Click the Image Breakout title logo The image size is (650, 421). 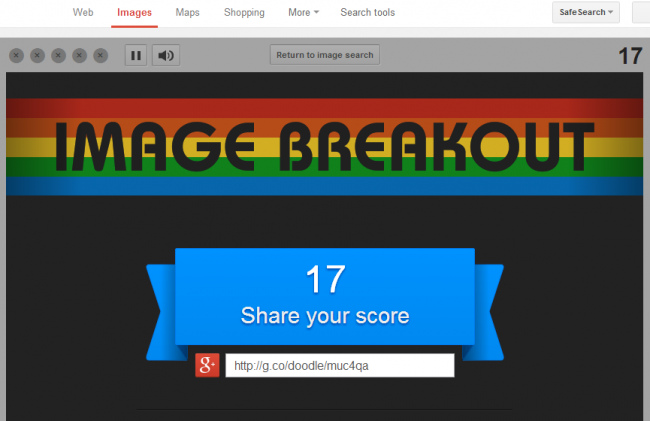coord(325,147)
